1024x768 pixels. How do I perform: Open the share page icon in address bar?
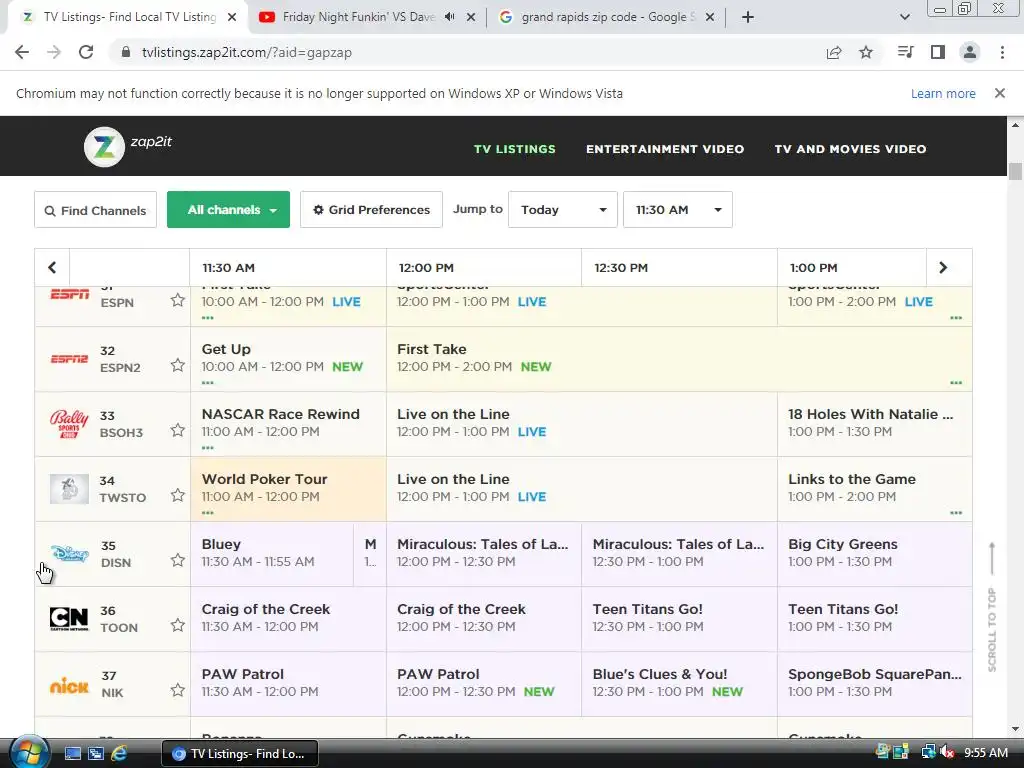[834, 52]
